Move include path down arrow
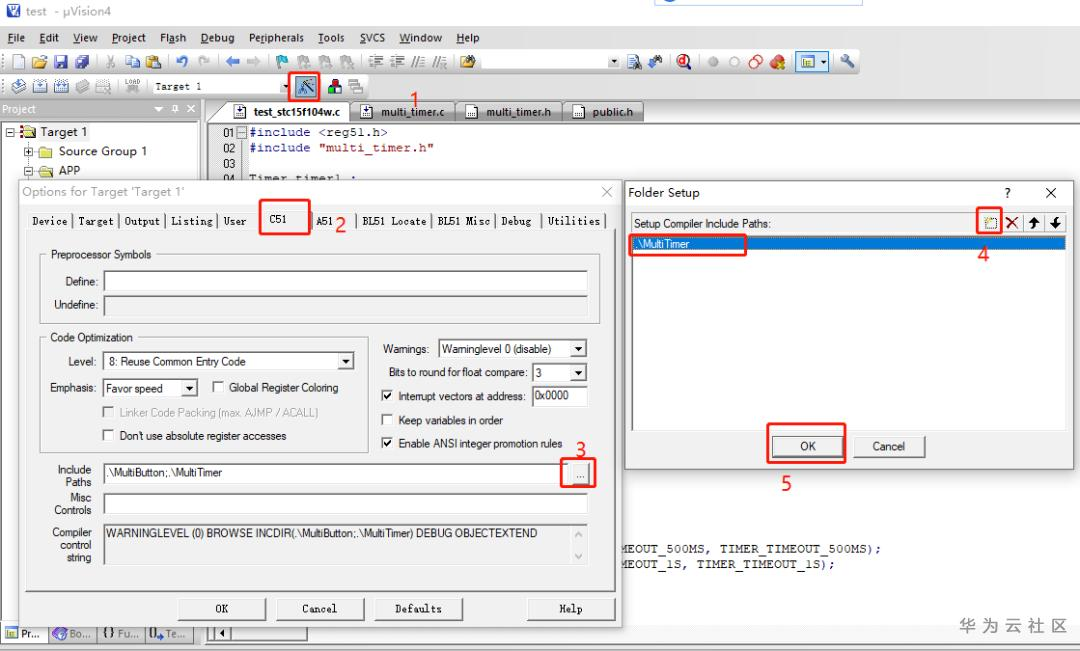The height and width of the screenshot is (651, 1080). tap(1055, 223)
